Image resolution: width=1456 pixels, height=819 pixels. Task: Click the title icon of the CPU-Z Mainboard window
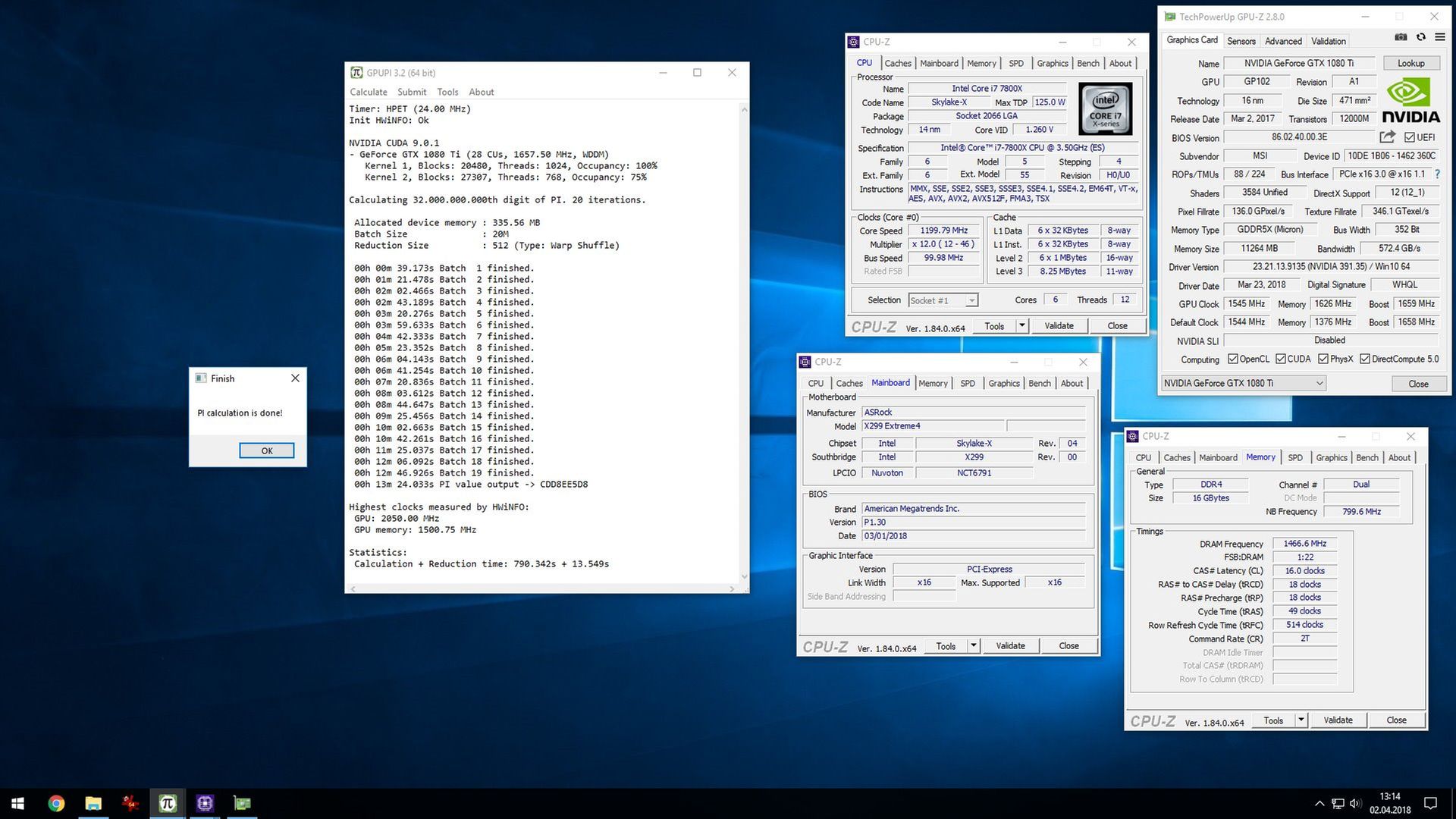[805, 362]
